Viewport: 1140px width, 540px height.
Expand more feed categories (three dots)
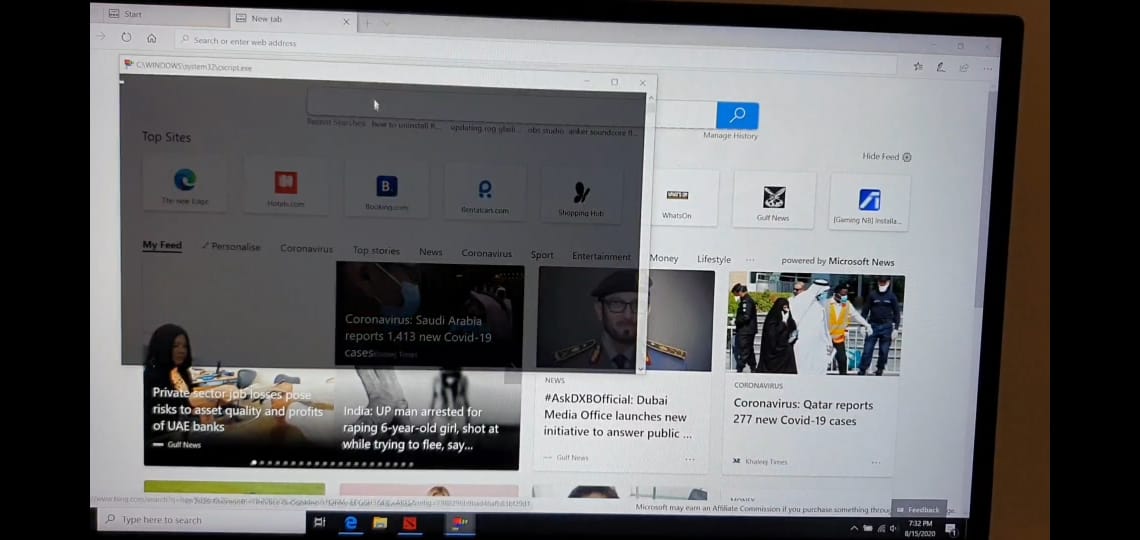750,259
